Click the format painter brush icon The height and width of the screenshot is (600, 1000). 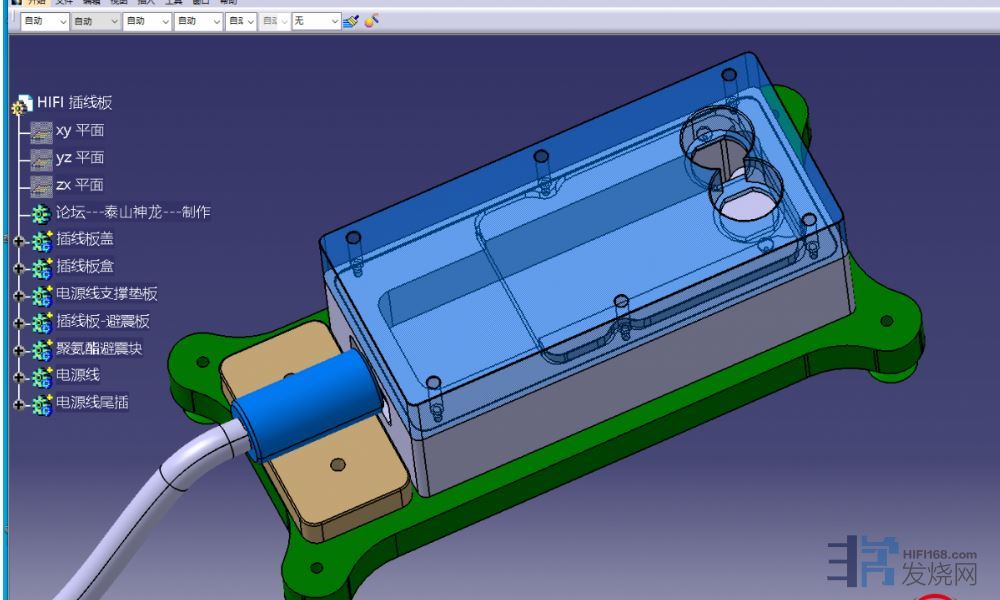coord(350,21)
